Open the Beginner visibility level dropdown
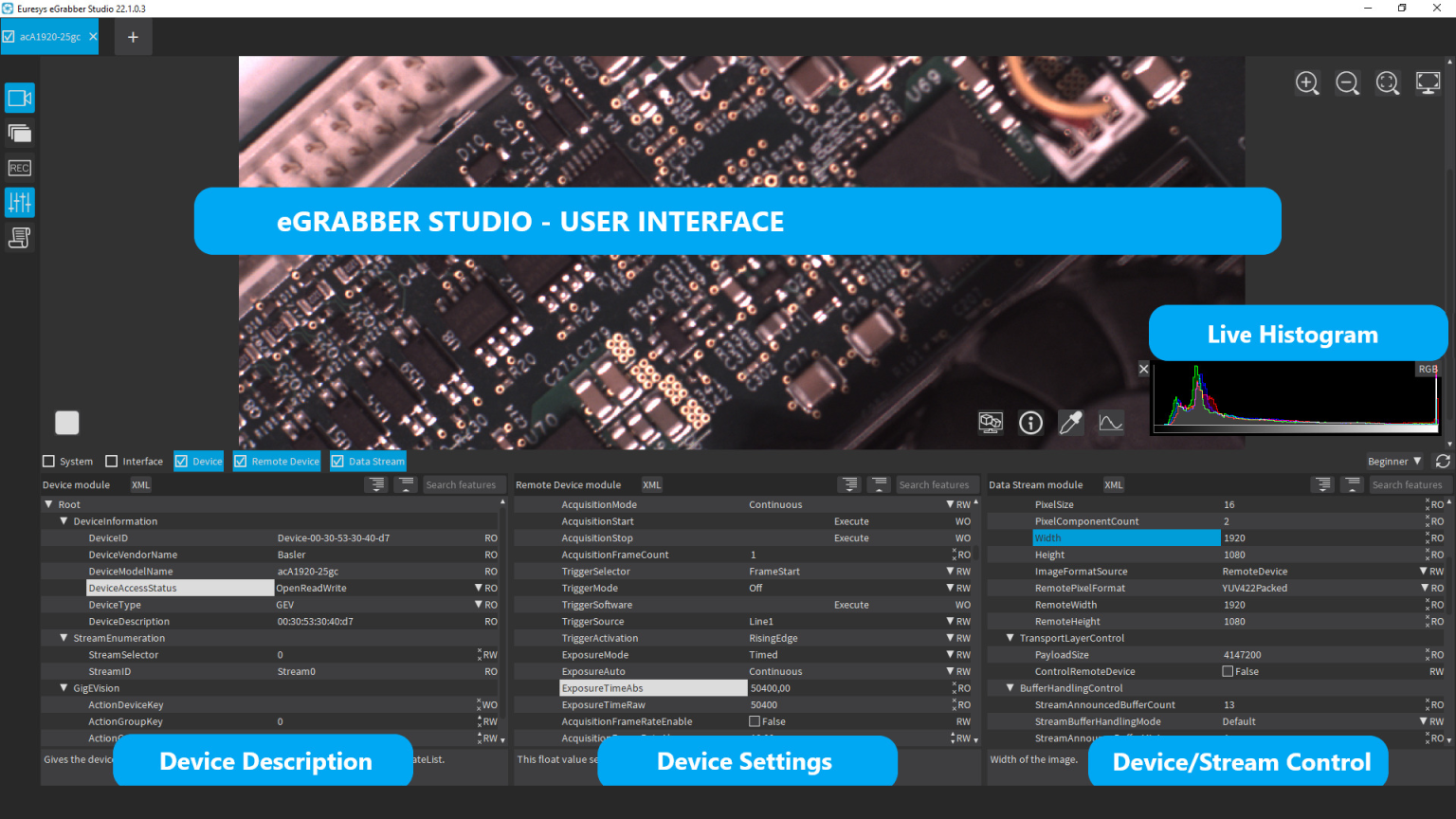The width and height of the screenshot is (1456, 819). (1394, 462)
